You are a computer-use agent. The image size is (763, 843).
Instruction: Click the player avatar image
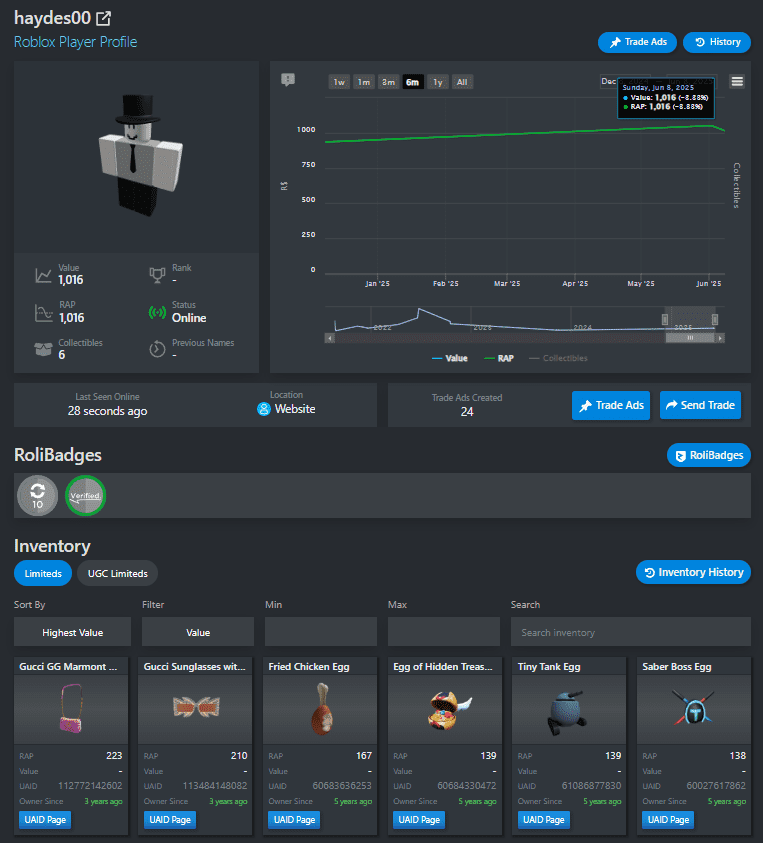point(140,156)
